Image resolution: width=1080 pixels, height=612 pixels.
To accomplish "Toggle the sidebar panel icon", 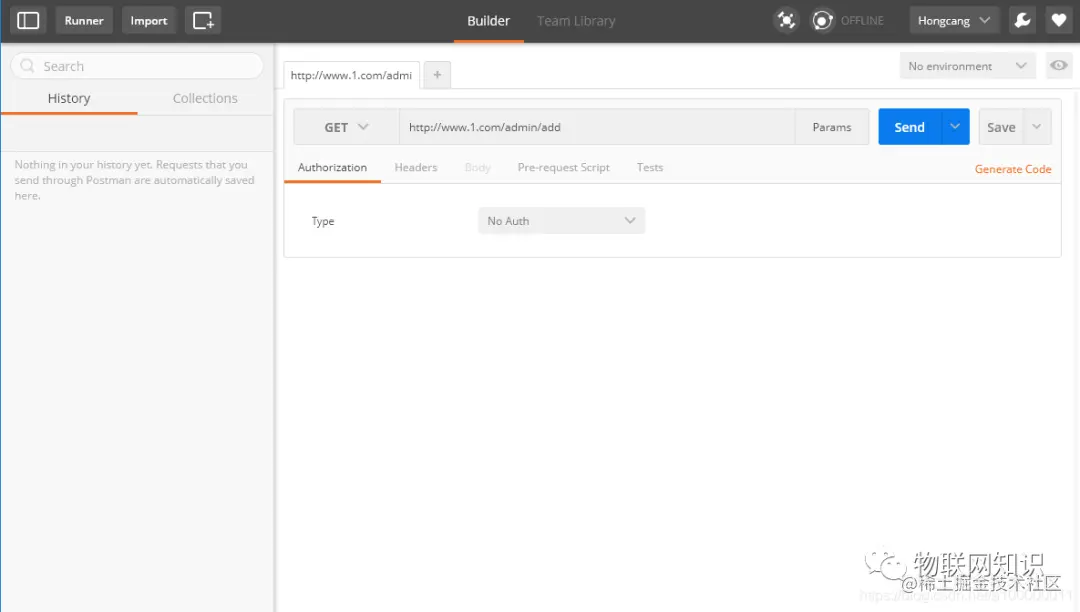I will (28, 21).
